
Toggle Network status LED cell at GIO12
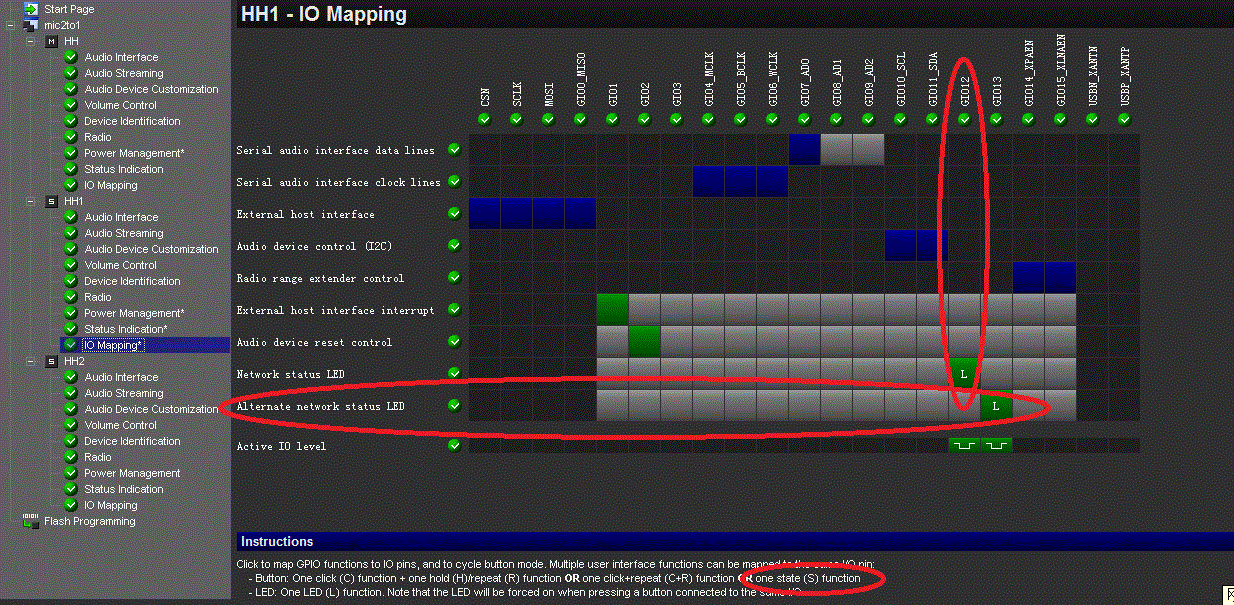click(x=964, y=374)
